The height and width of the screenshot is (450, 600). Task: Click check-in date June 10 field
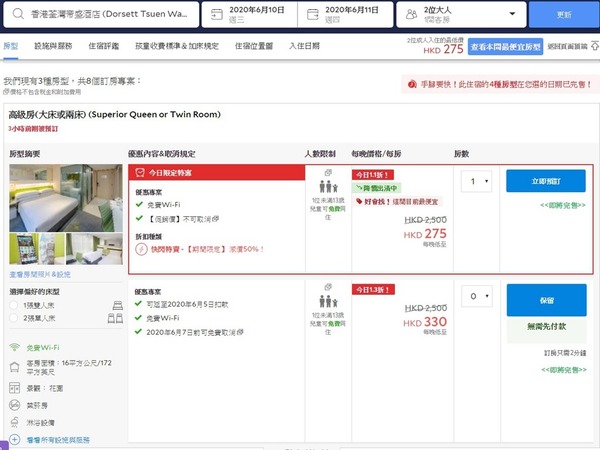coord(249,15)
